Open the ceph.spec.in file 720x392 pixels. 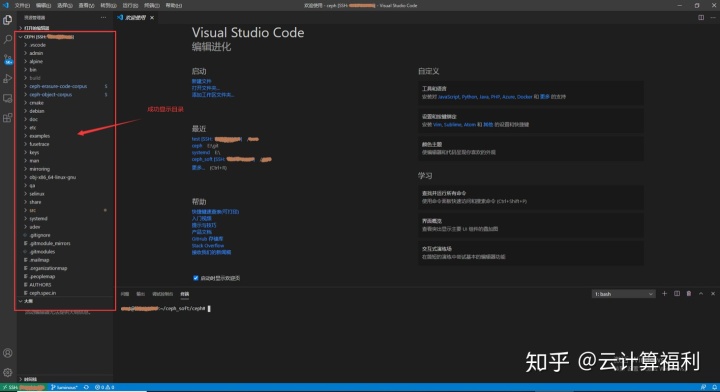tap(64, 293)
